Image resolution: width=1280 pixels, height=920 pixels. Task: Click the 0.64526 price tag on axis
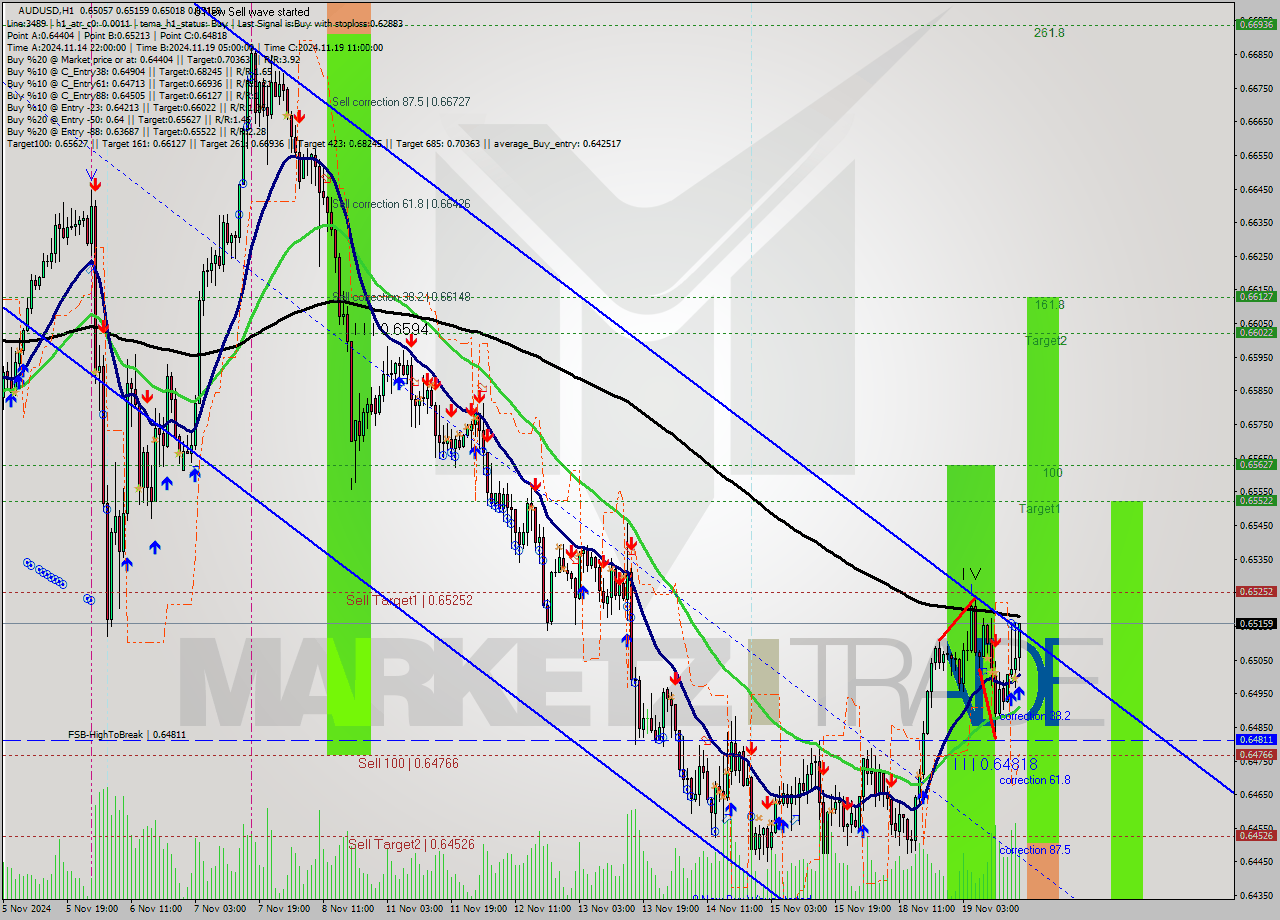[1256, 835]
